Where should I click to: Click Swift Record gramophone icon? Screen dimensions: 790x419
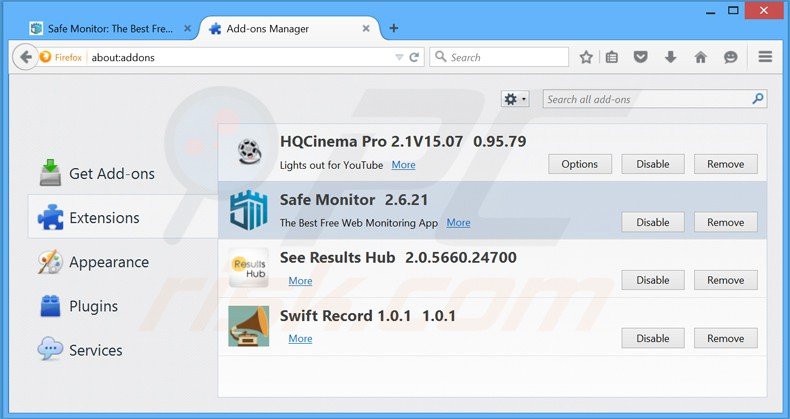[x=248, y=326]
